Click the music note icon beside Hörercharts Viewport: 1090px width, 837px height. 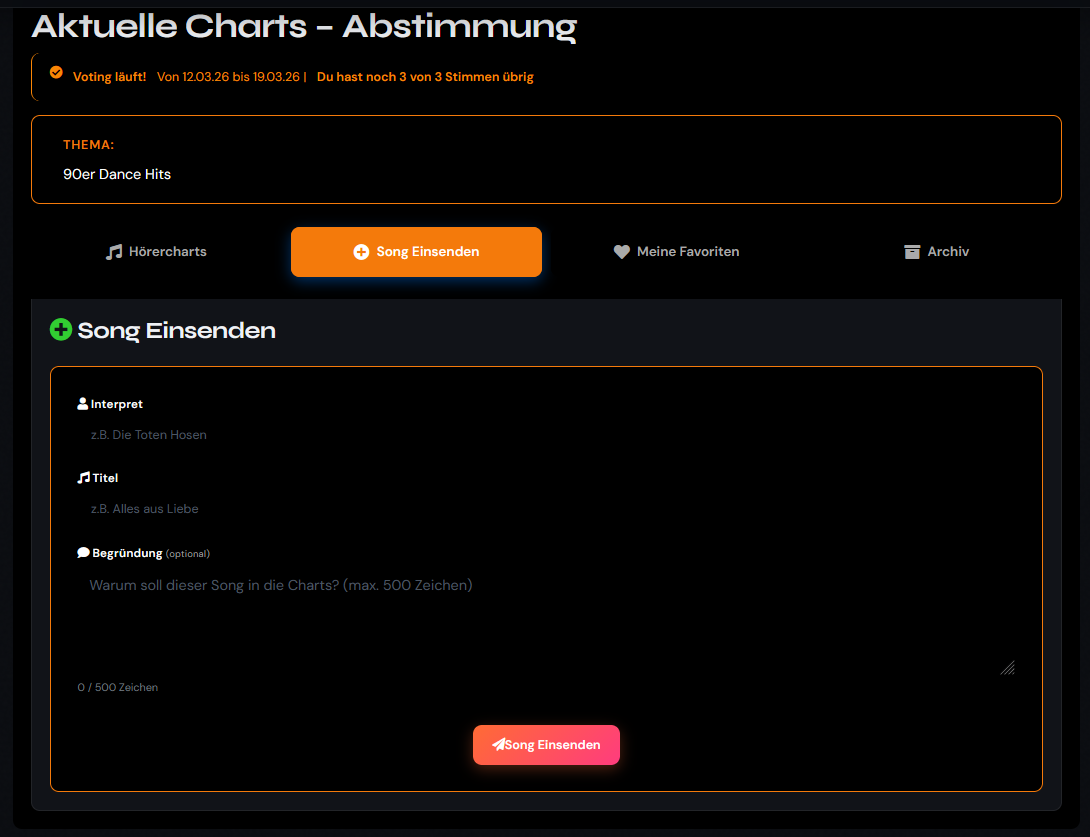pyautogui.click(x=114, y=252)
